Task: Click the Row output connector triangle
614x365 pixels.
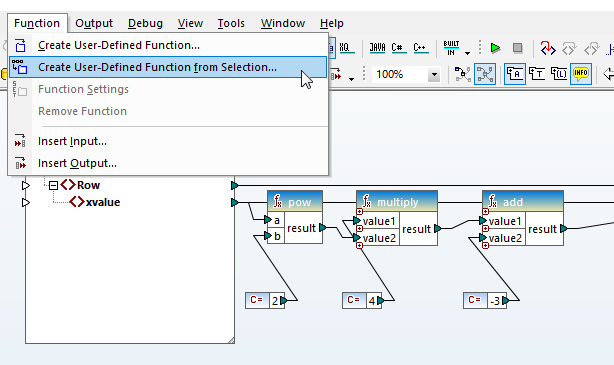Action: click(x=235, y=185)
